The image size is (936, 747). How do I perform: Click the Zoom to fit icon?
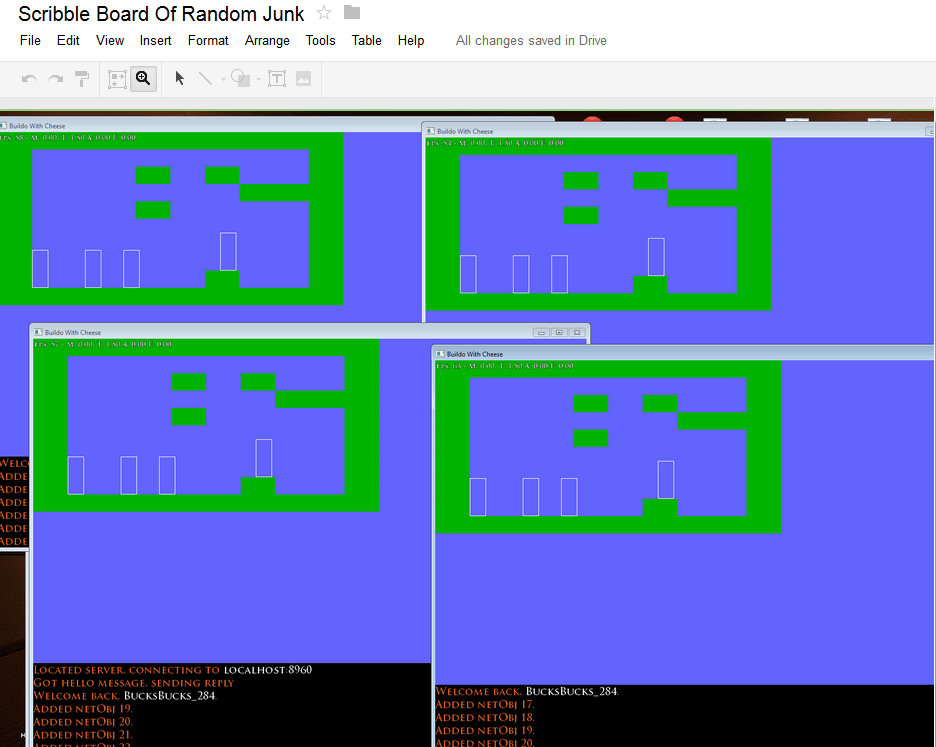[x=117, y=79]
